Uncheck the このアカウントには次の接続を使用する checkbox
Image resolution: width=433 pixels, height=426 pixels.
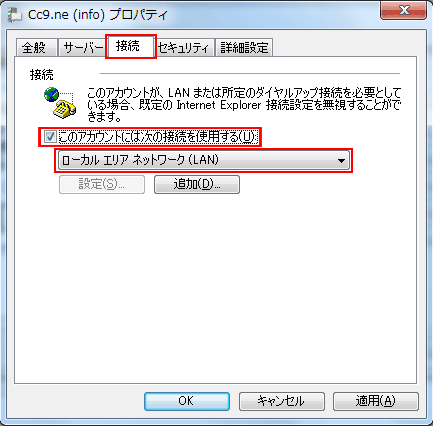coord(50,137)
